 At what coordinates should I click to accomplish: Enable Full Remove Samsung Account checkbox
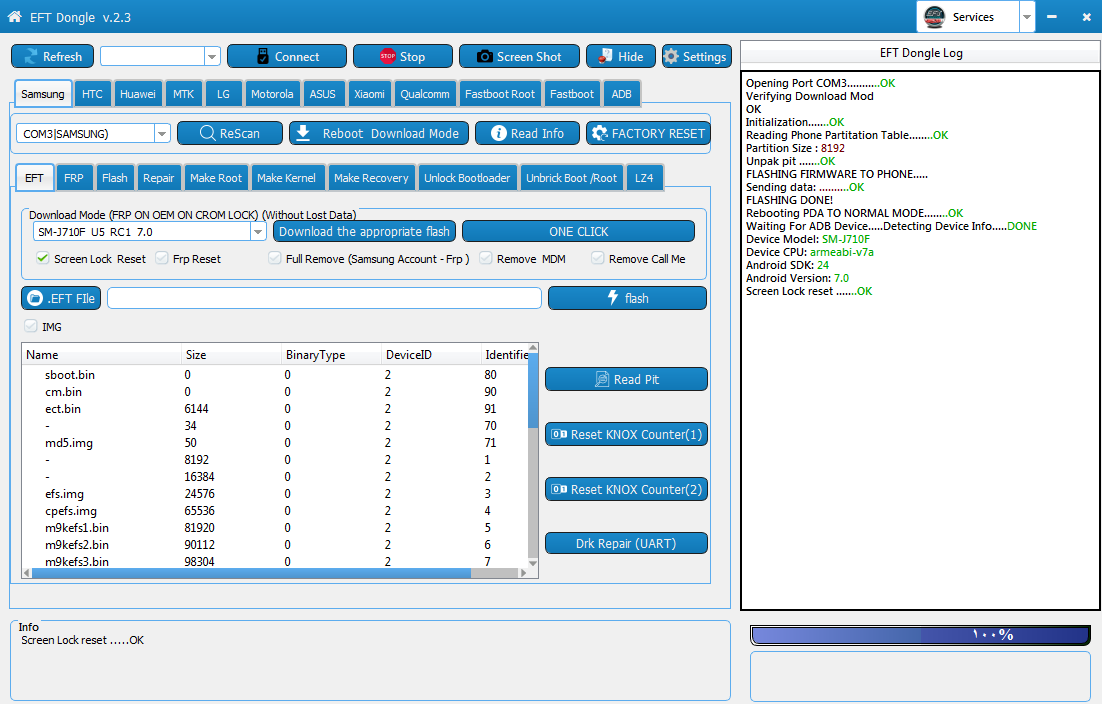[275, 258]
